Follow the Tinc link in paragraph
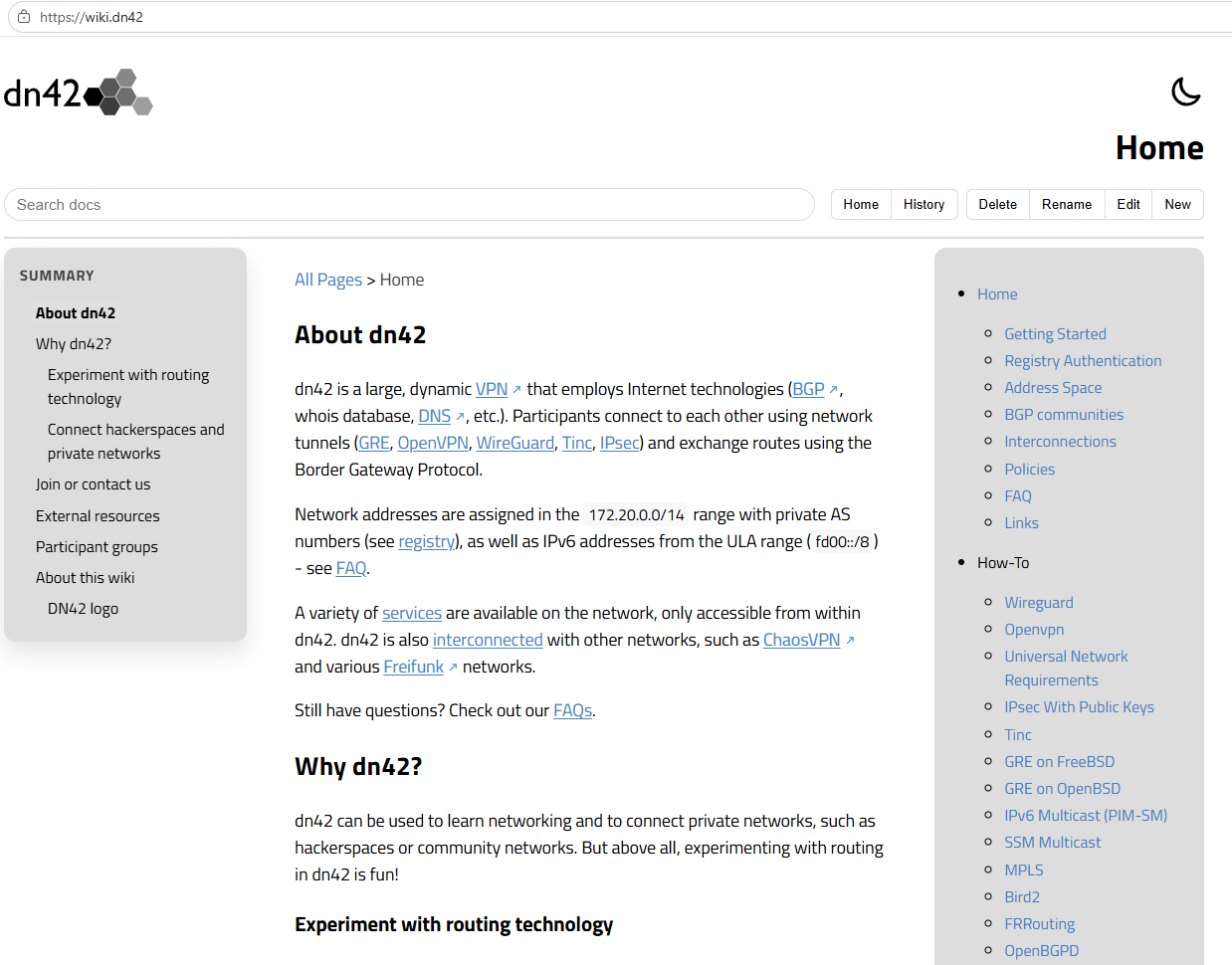This screenshot has height=965, width=1232. click(x=577, y=443)
